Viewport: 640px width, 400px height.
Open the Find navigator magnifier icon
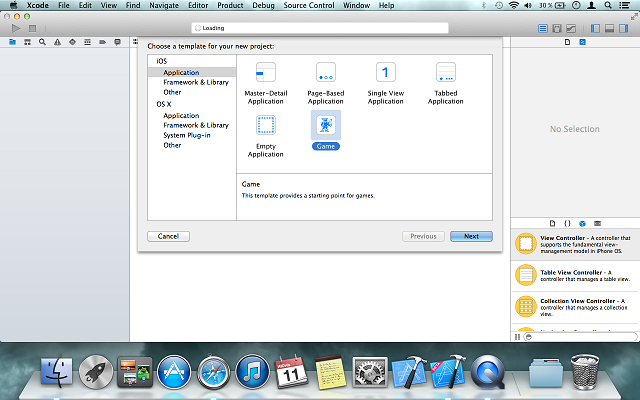tap(42, 42)
